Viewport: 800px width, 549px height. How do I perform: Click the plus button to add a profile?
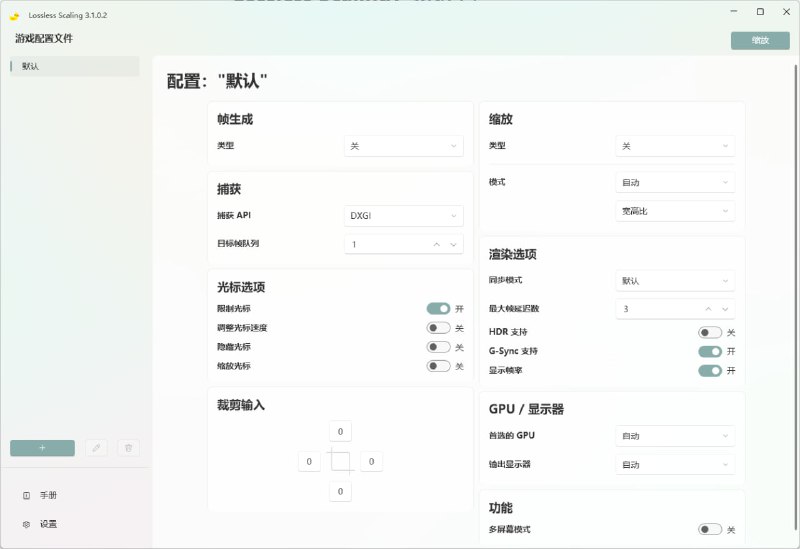(42, 448)
